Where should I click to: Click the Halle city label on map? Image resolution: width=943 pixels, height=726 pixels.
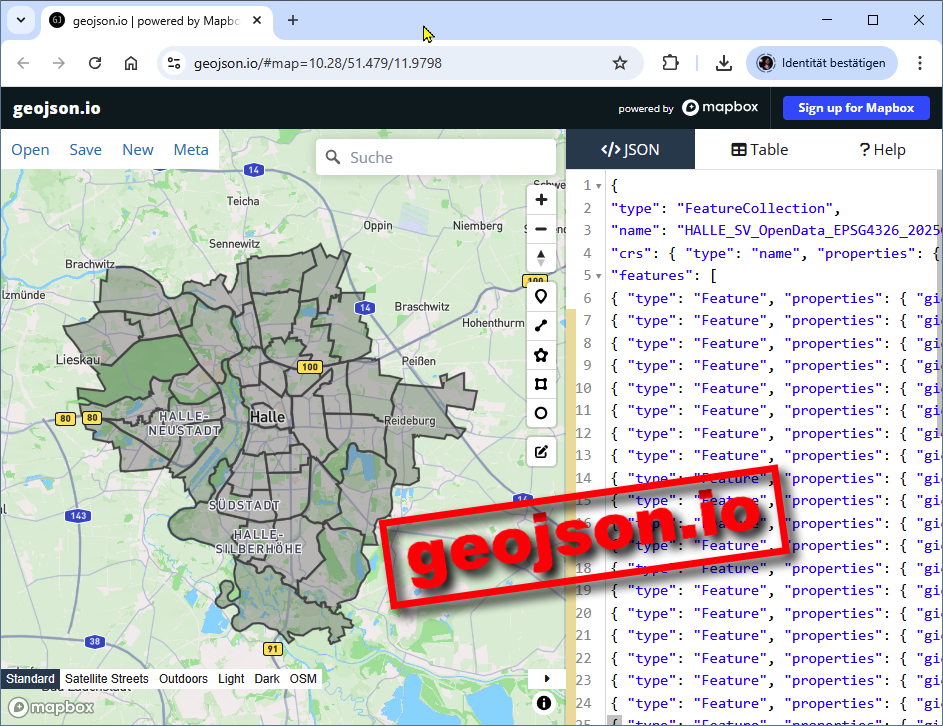coord(268,417)
